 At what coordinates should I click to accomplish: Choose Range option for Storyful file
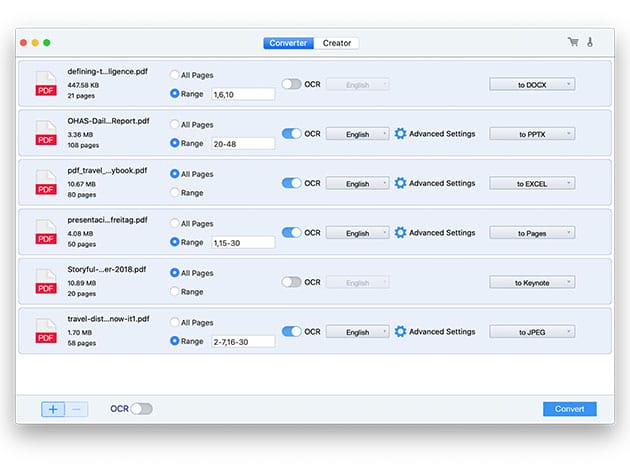[x=175, y=292]
